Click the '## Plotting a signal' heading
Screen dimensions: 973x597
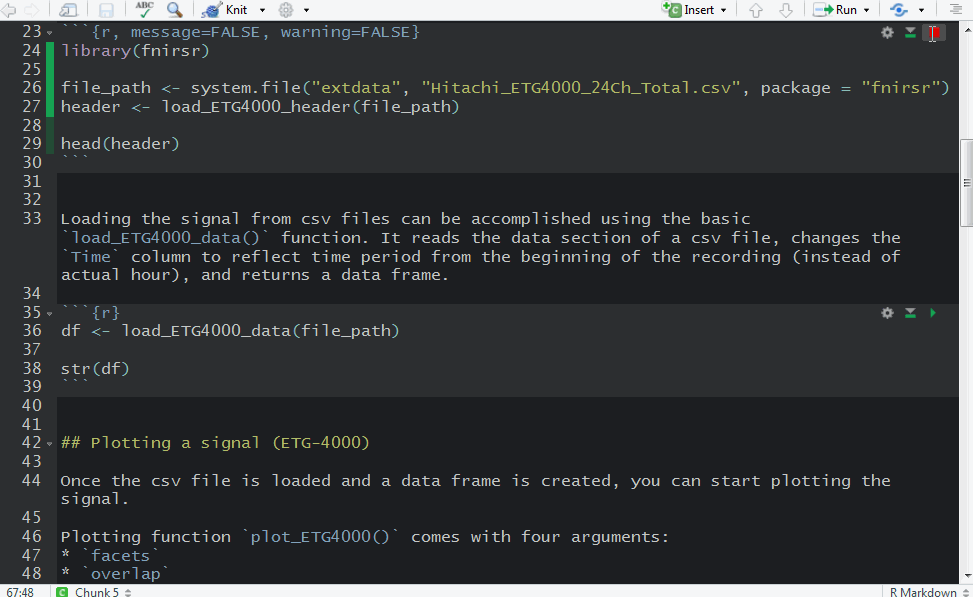215,443
